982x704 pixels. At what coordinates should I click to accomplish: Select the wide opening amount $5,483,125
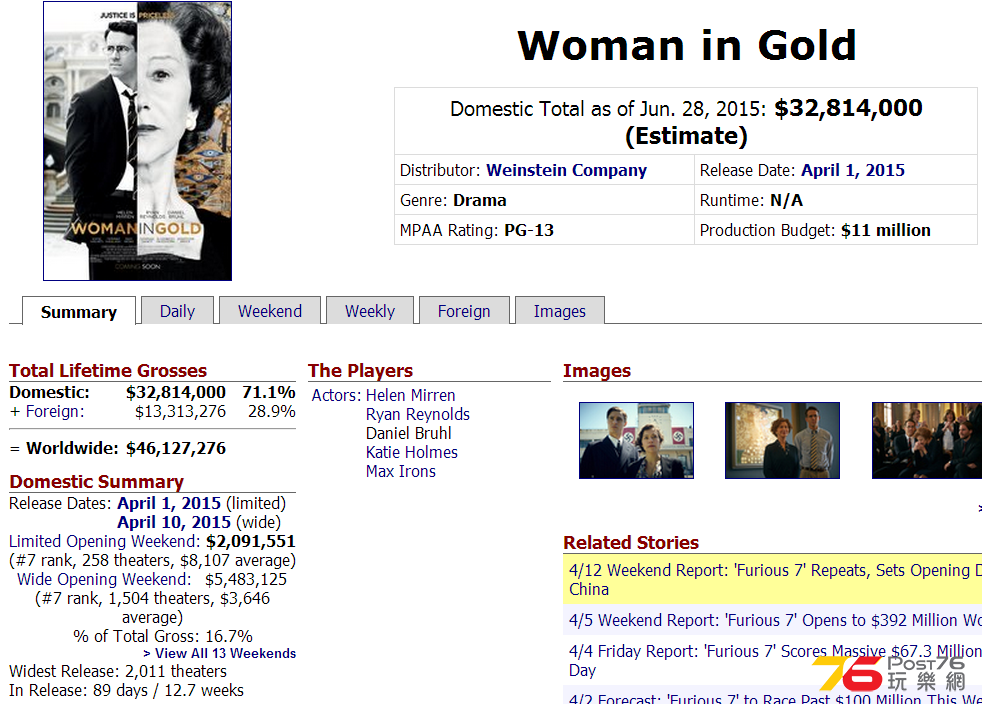(246, 579)
